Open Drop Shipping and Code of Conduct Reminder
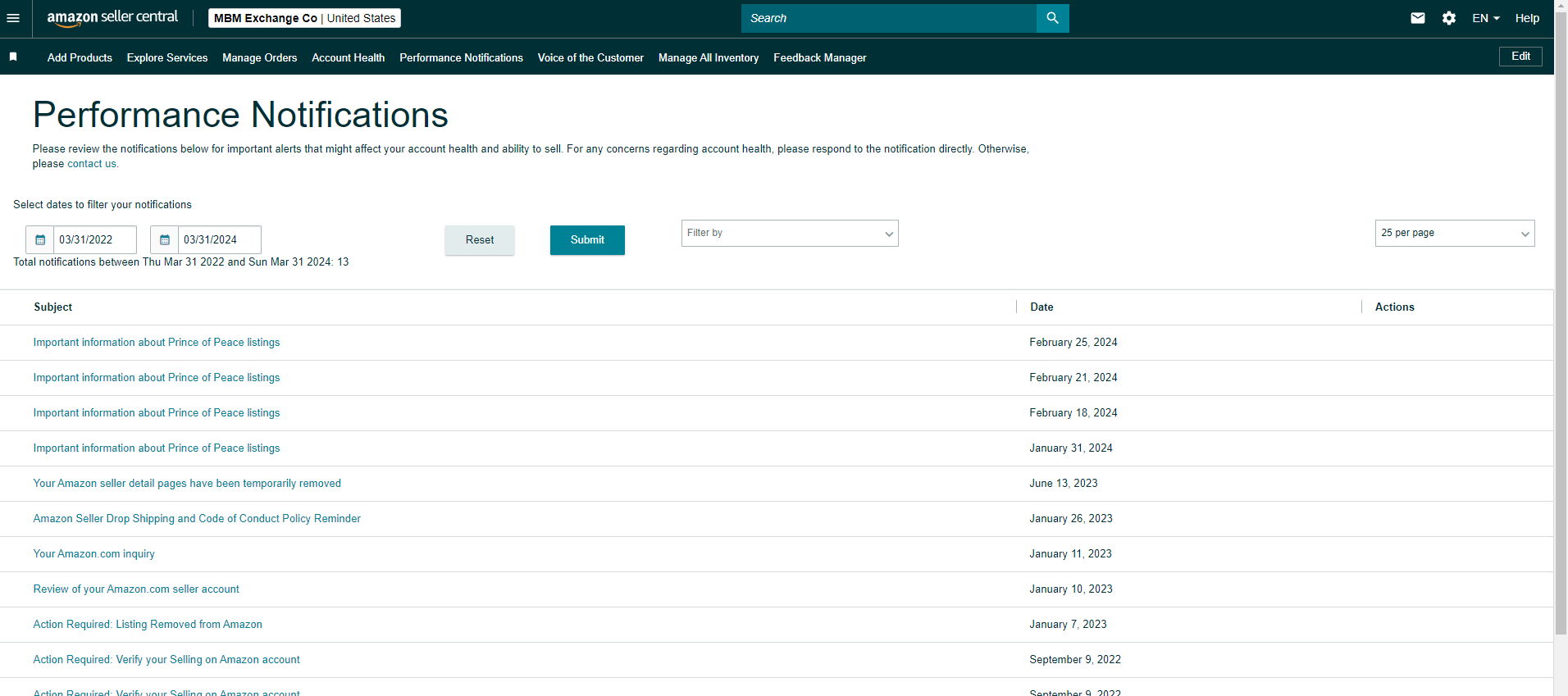1568x696 pixels. [x=197, y=519]
